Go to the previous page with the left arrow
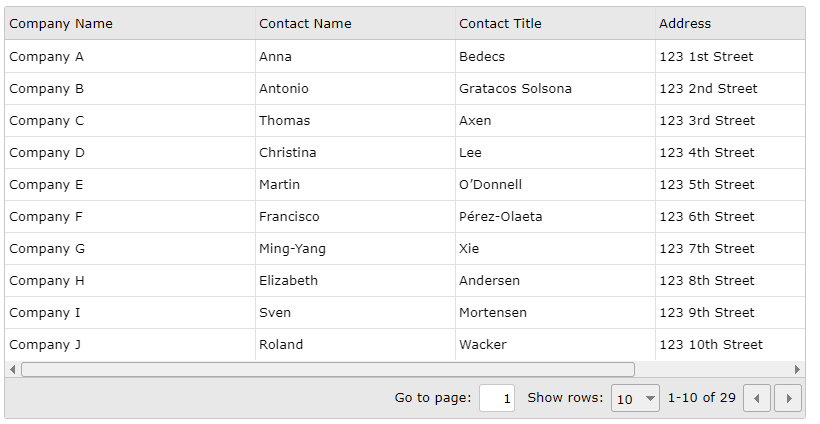The width and height of the screenshot is (820, 424). (757, 398)
